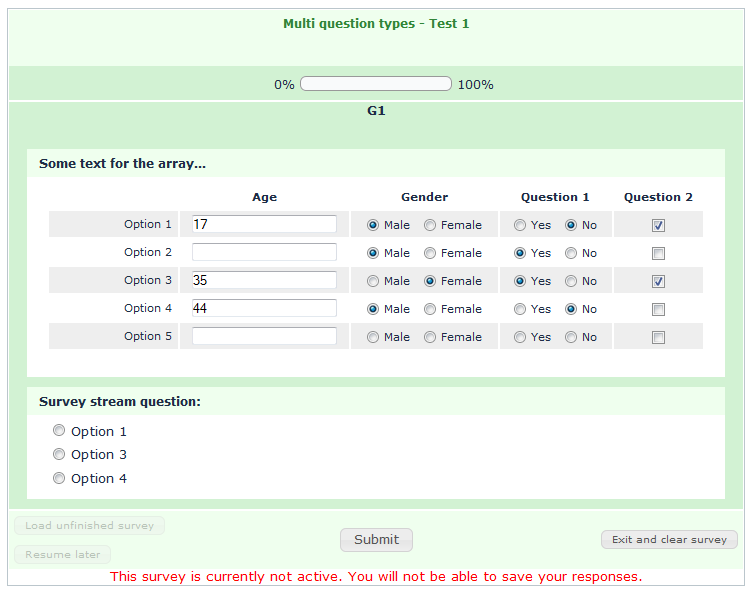Viewport: 752px width, 593px height.
Task: Choose Yes for Option 1 Question 1
Action: coord(520,225)
